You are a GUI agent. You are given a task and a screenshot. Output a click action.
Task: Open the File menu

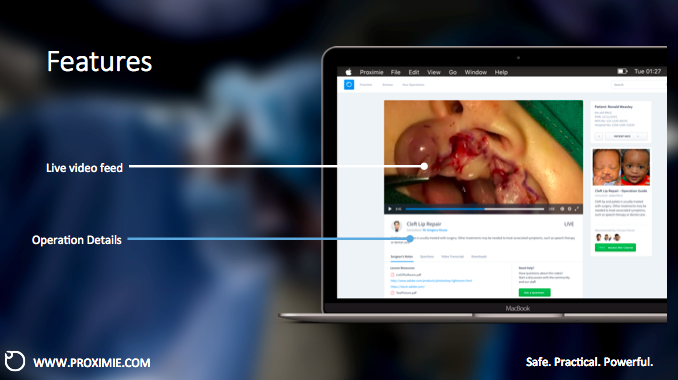click(x=396, y=72)
